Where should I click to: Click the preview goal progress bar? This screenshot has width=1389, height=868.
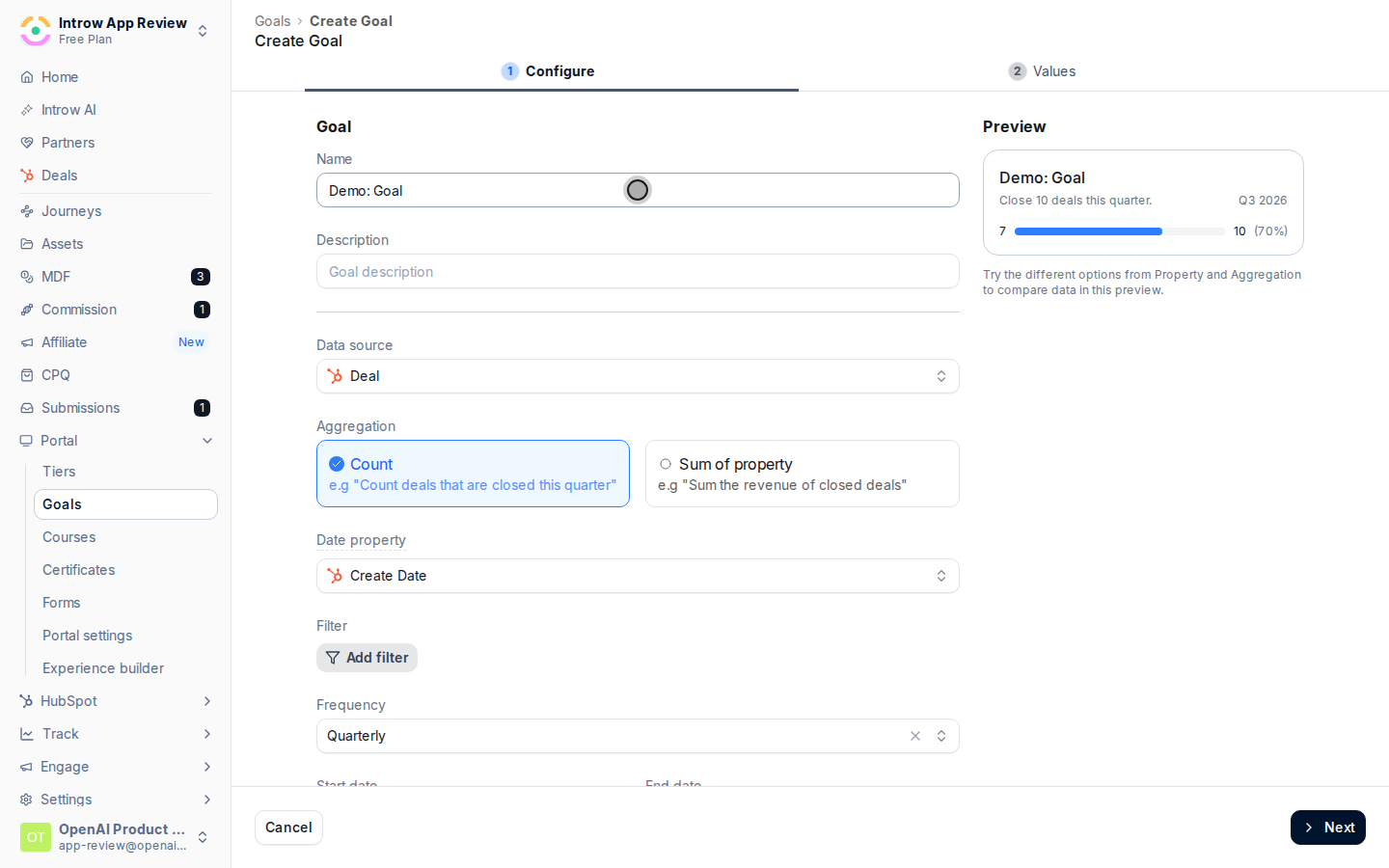pos(1120,231)
